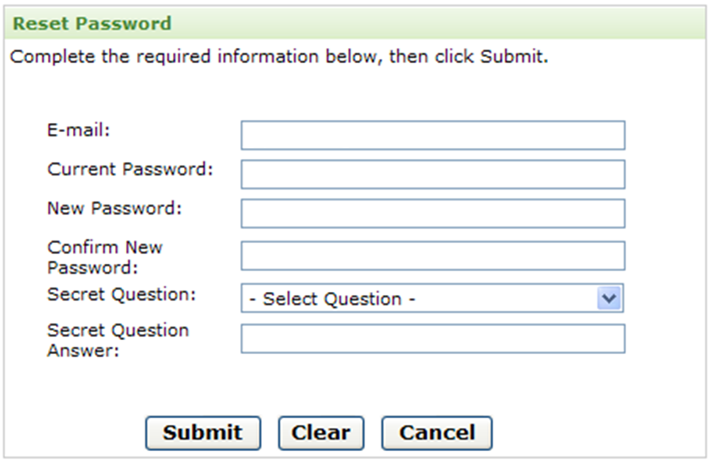Hit the Cancel button

click(437, 433)
